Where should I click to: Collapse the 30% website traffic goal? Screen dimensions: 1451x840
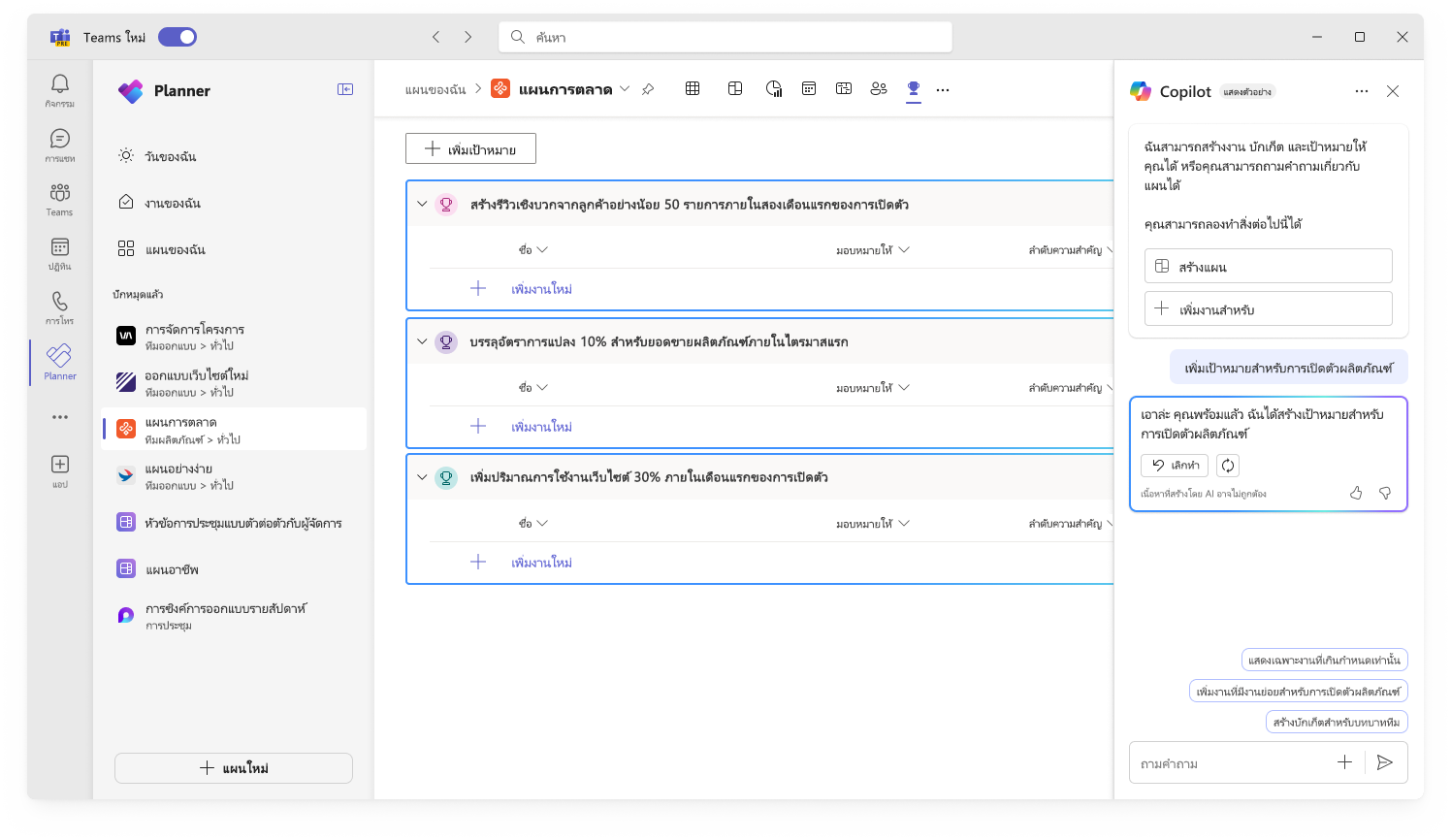click(x=422, y=477)
